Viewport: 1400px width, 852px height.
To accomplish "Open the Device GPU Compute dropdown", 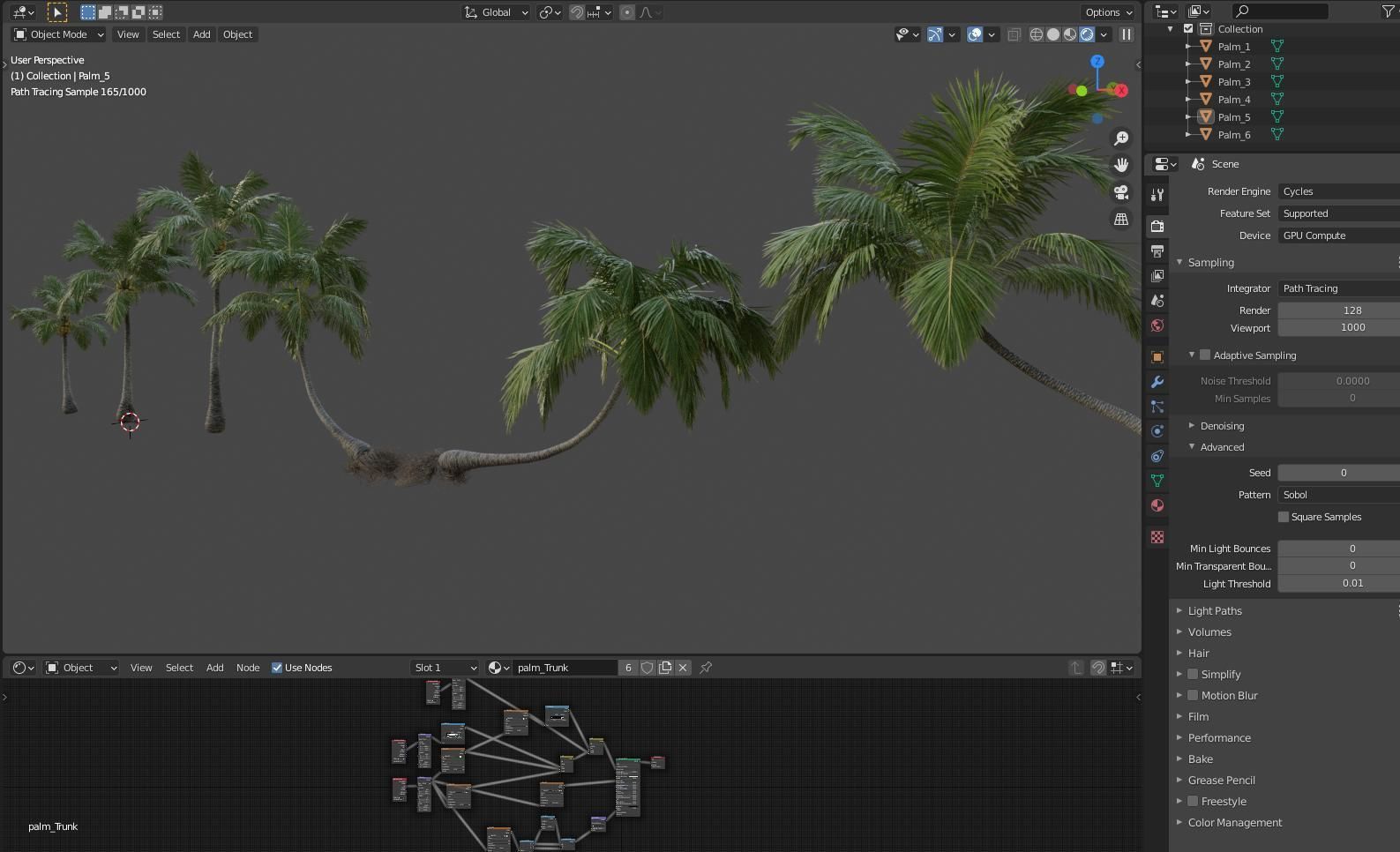I will 1338,235.
